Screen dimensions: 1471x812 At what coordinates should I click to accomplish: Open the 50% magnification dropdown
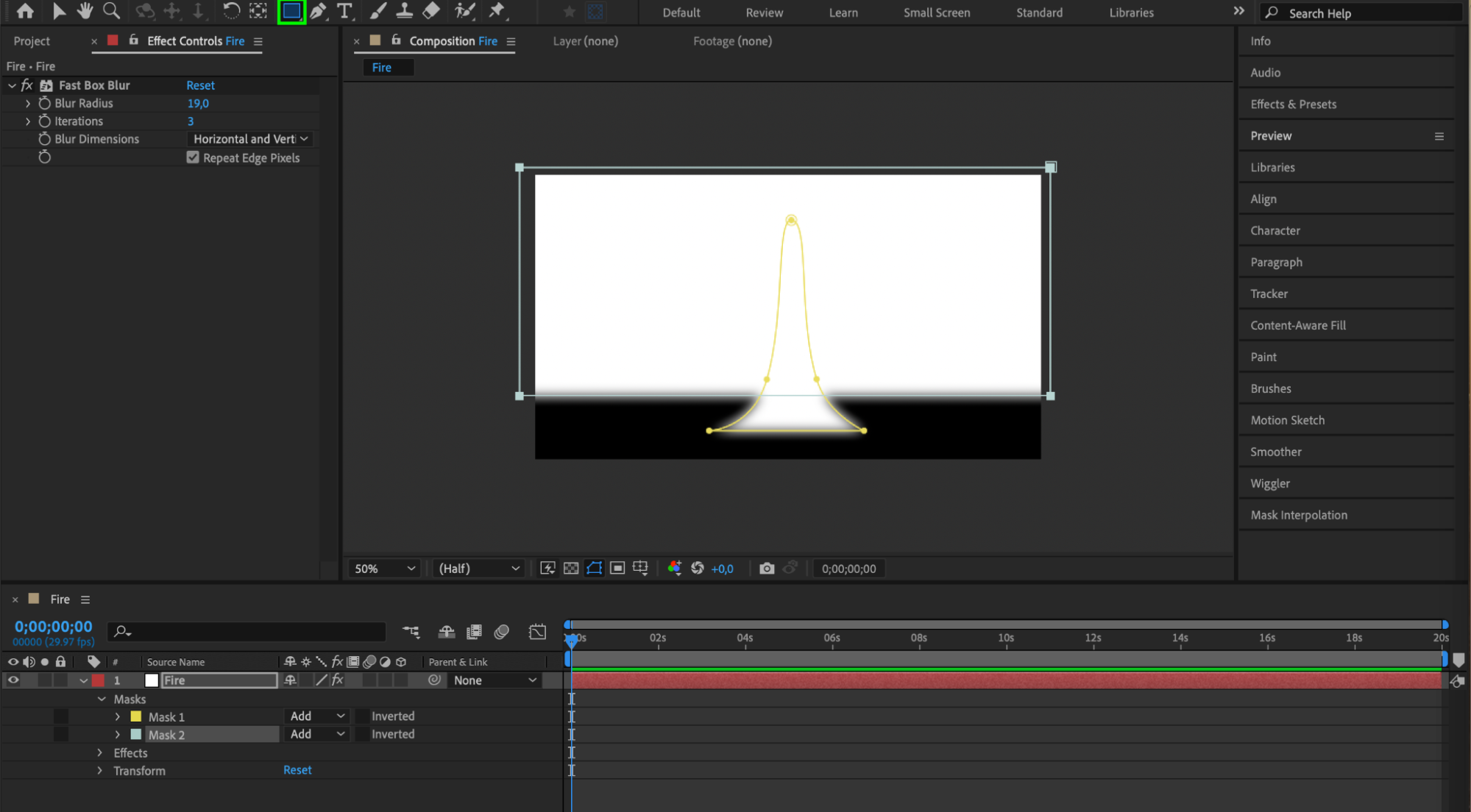[x=384, y=569]
